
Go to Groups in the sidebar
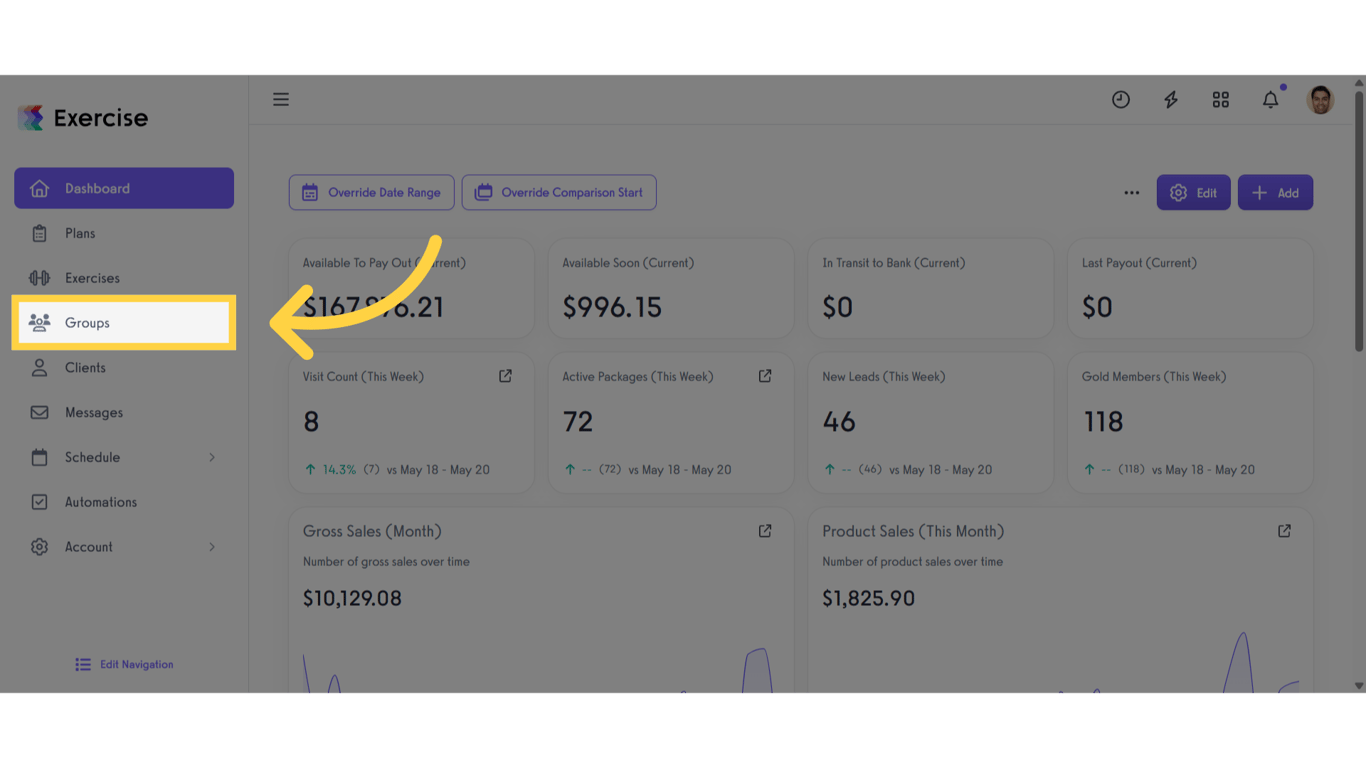tap(124, 323)
